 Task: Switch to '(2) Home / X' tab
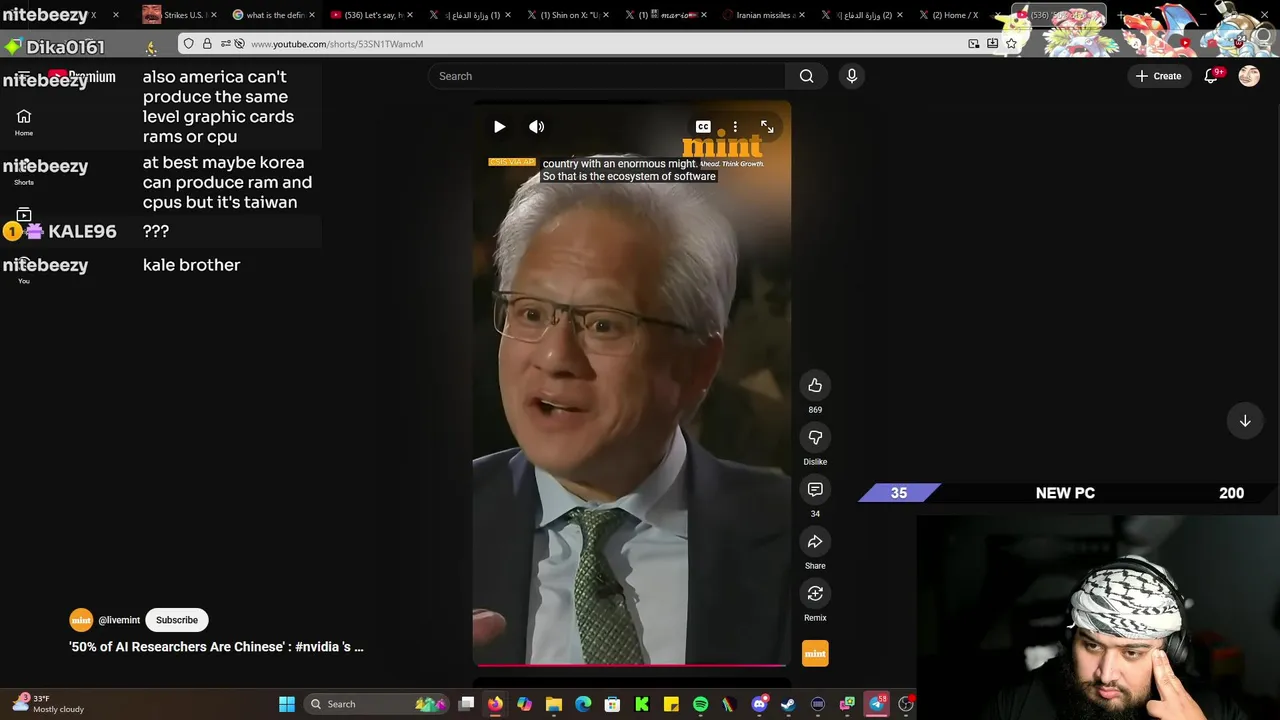[x=947, y=15]
